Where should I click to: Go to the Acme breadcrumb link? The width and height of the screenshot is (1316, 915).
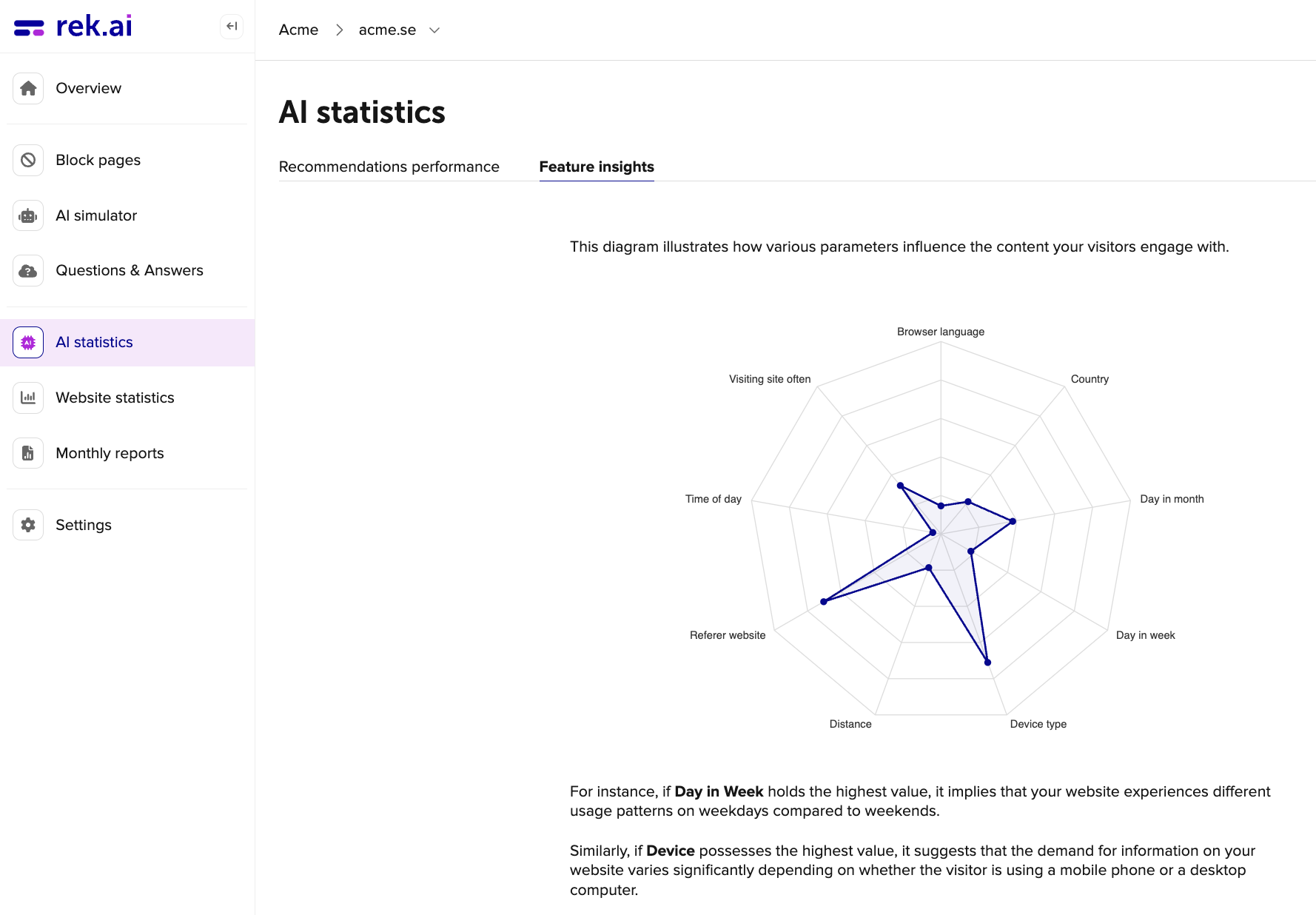[298, 30]
